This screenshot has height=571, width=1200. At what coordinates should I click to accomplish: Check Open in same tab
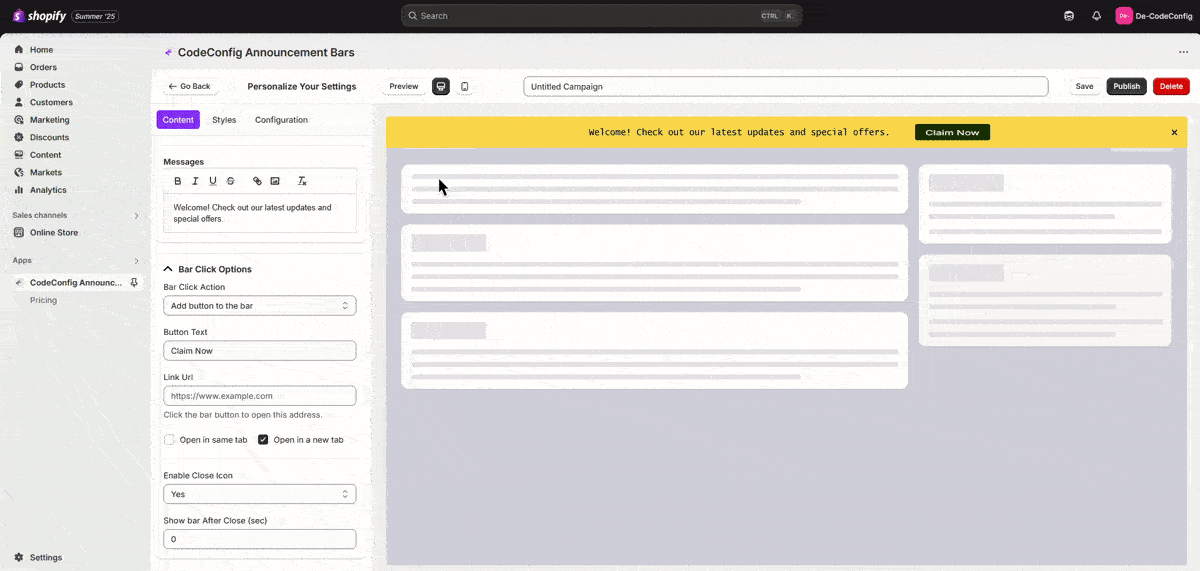point(169,440)
